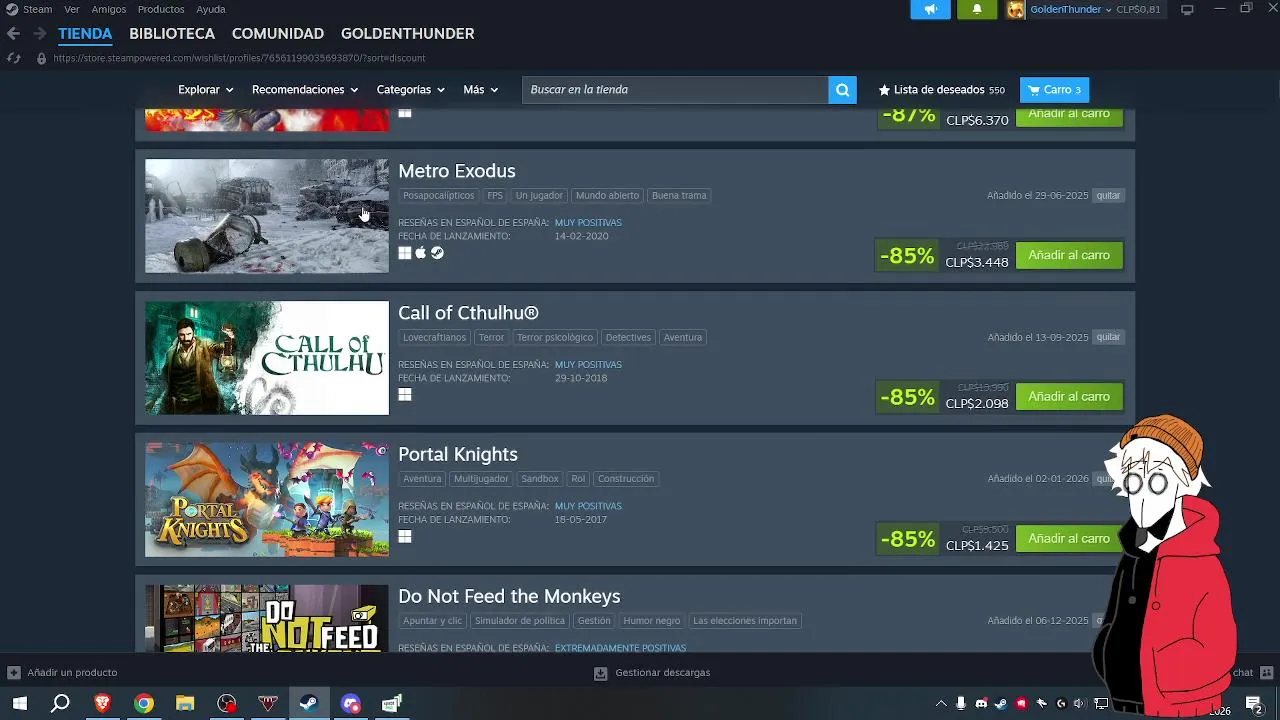
Task: Switch to Big Picture mode icon
Action: [1187, 9]
